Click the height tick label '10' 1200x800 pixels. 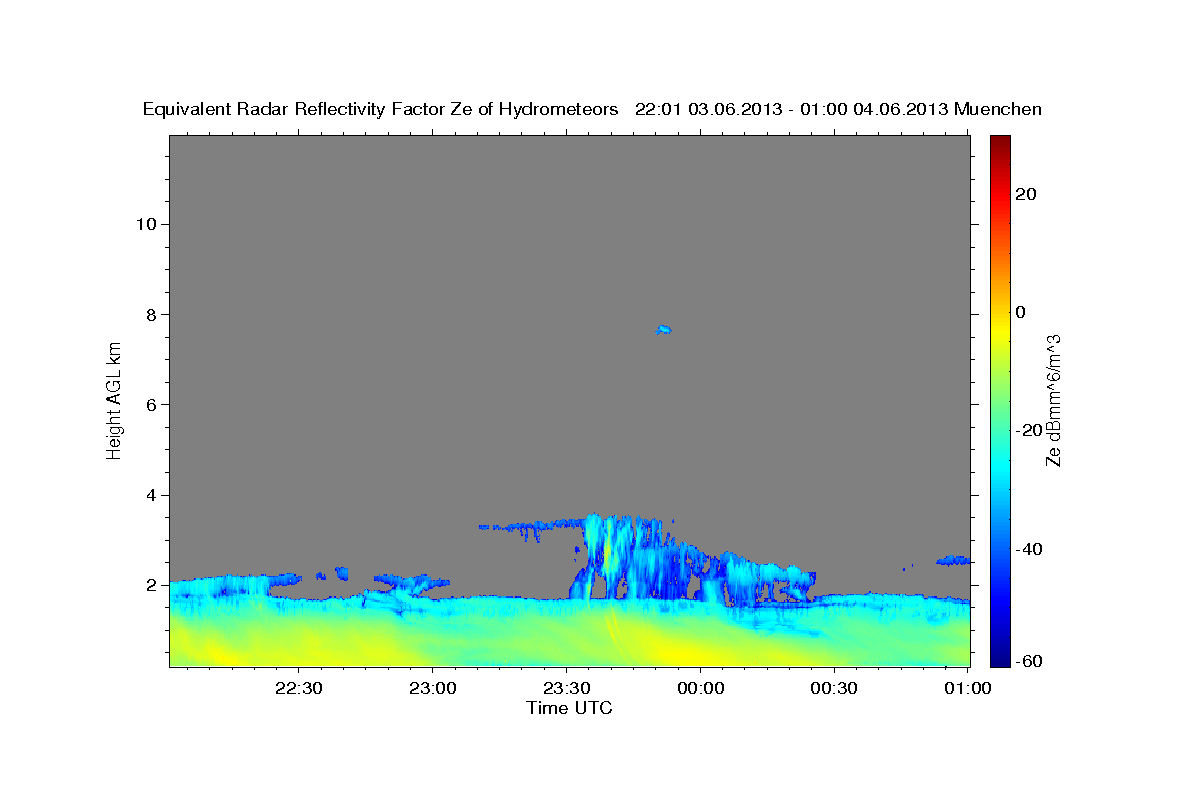point(146,224)
